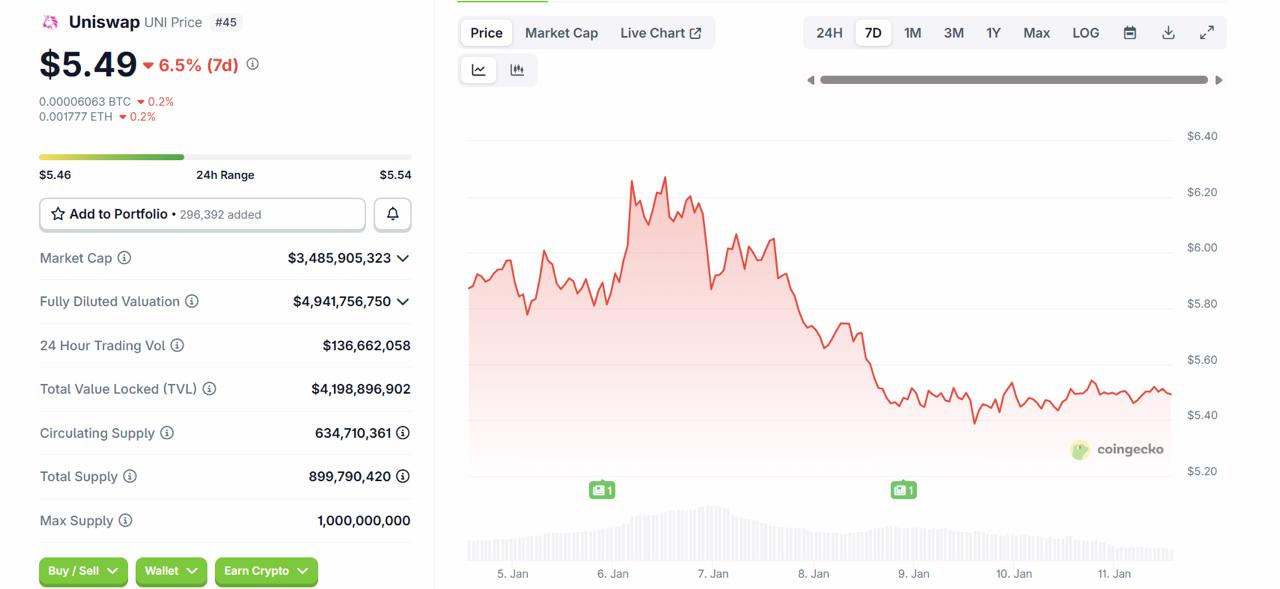
Task: Toggle the 1M timeframe
Action: (912, 32)
